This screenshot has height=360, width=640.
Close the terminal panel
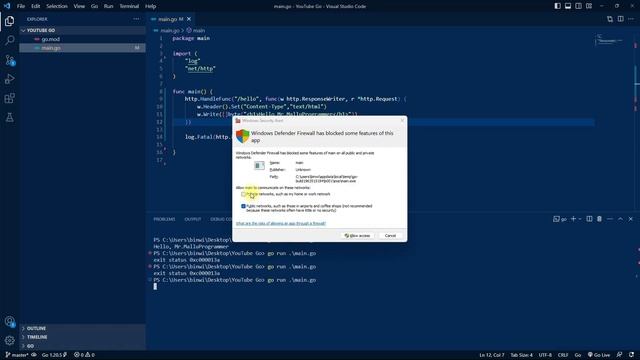pyautogui.click(x=631, y=219)
